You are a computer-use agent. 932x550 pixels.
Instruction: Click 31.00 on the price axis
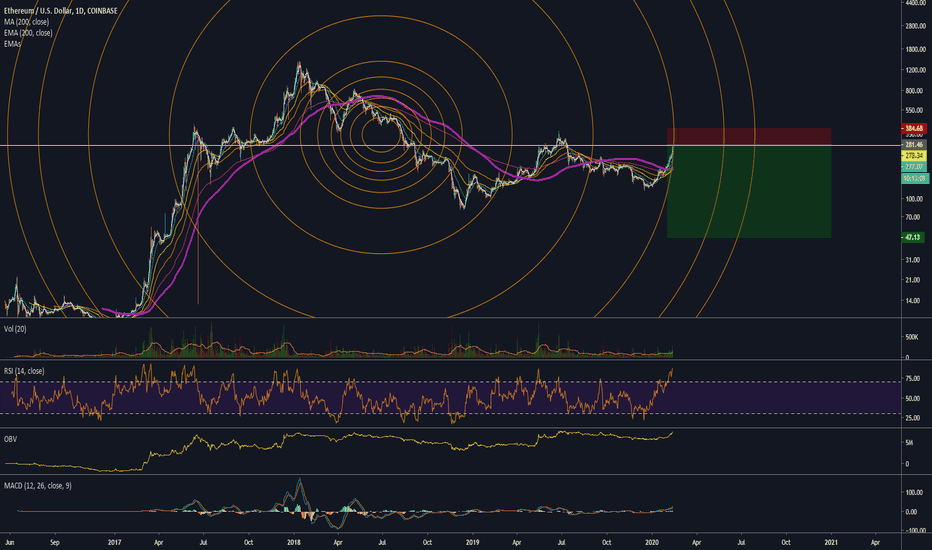click(x=913, y=260)
